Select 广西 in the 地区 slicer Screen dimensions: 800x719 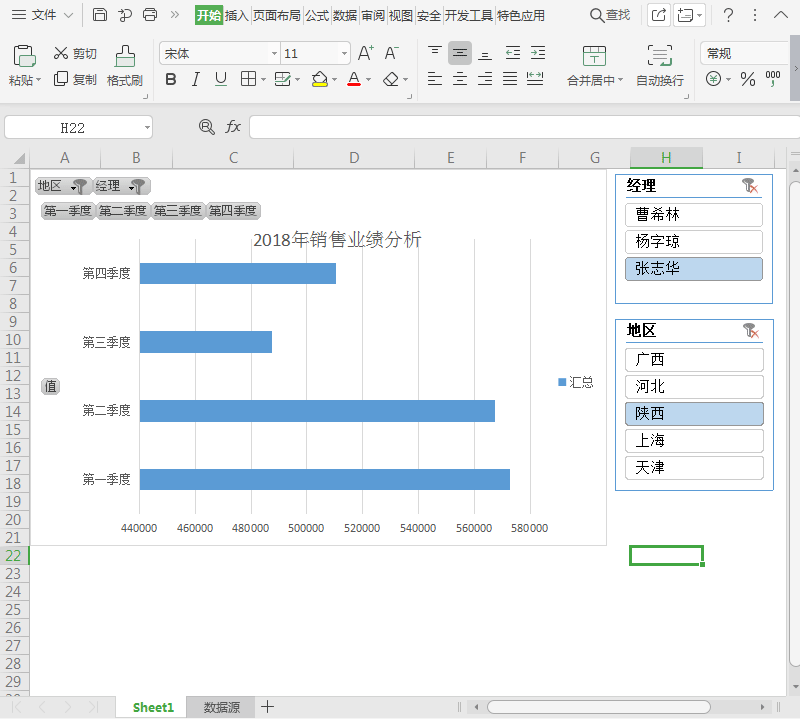click(694, 360)
